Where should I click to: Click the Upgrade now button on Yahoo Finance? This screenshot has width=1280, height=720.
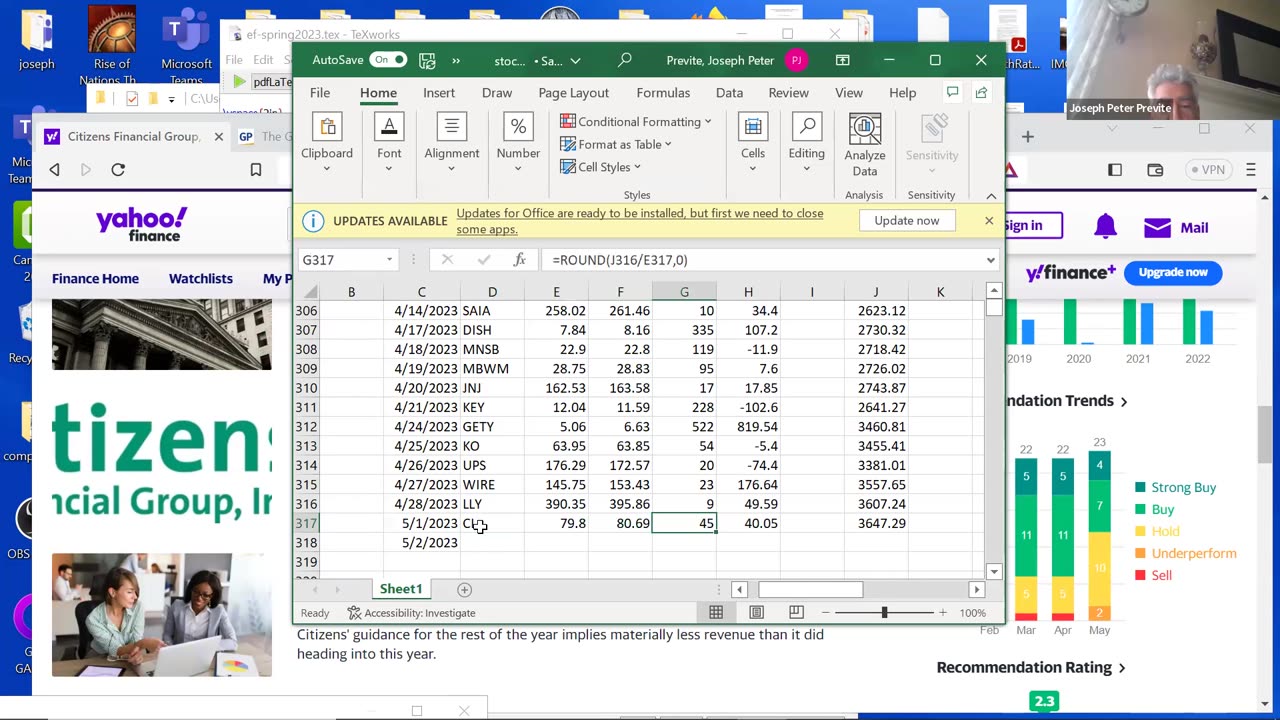(x=1173, y=272)
